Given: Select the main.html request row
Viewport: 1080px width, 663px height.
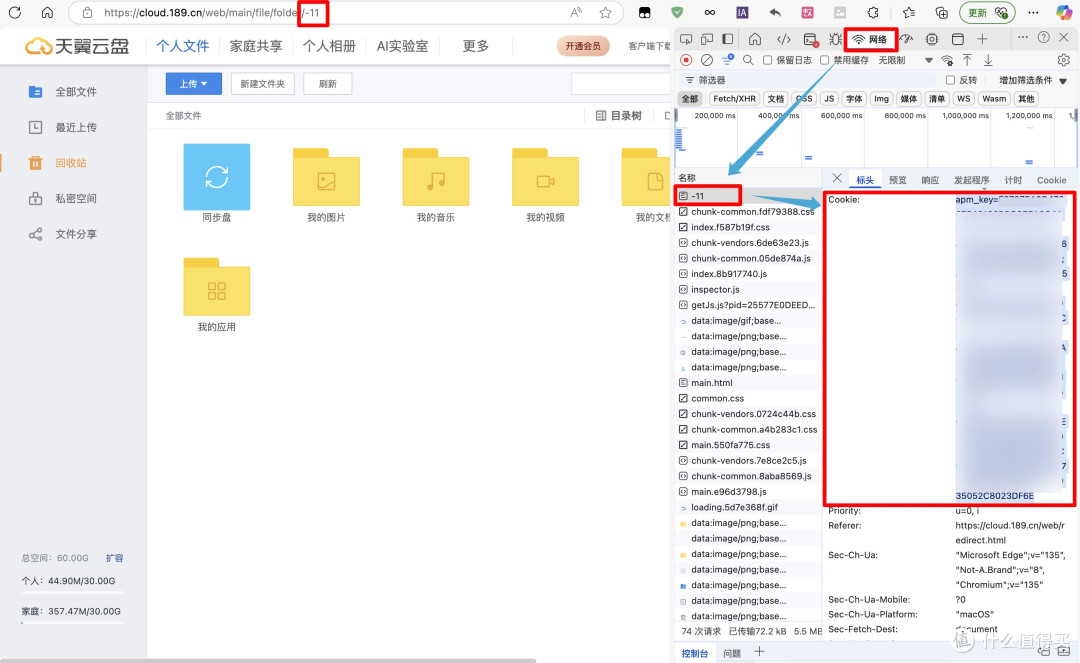Looking at the screenshot, I should pyautogui.click(x=748, y=383).
